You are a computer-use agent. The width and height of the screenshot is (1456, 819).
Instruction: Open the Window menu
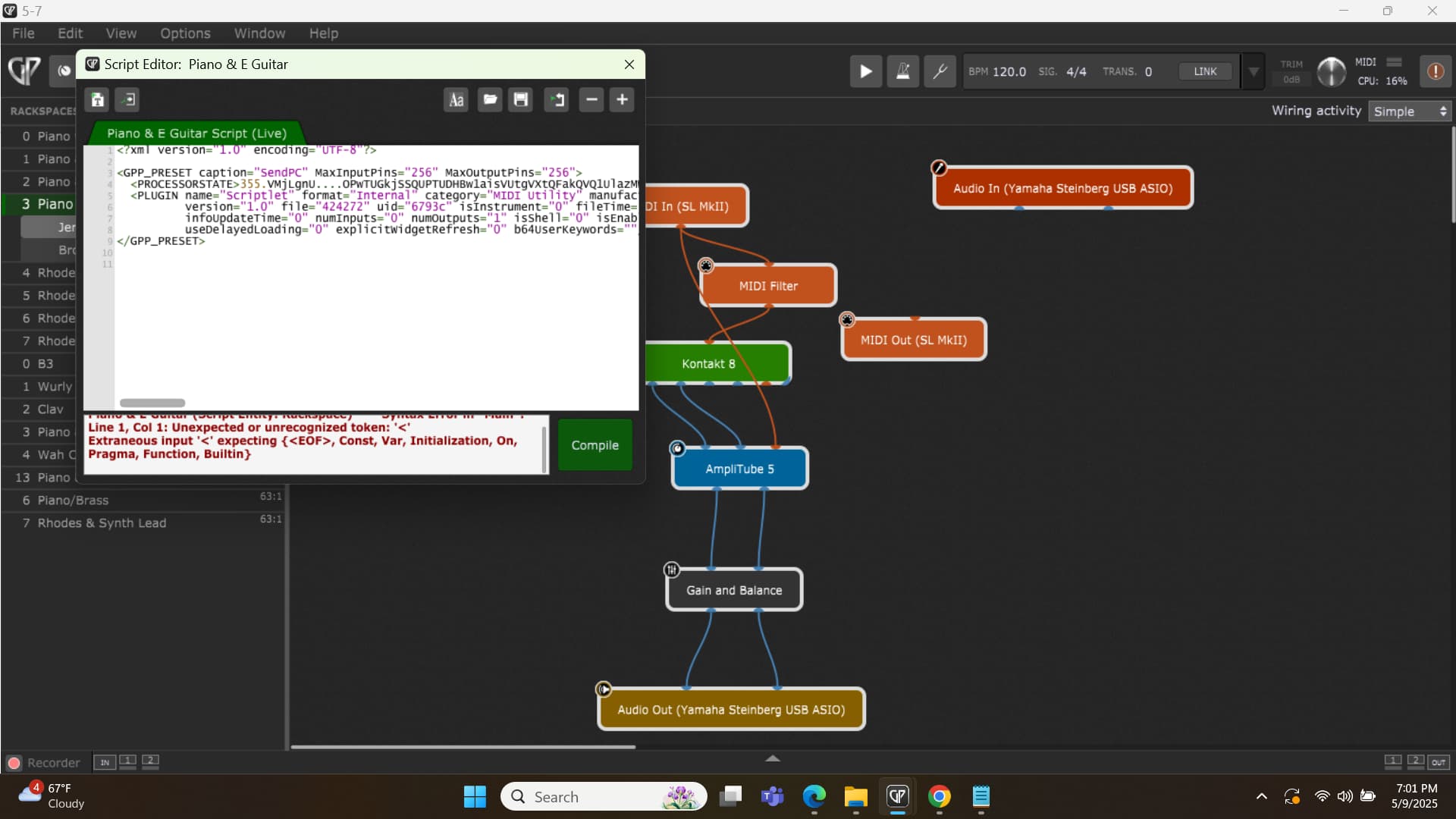(x=259, y=33)
